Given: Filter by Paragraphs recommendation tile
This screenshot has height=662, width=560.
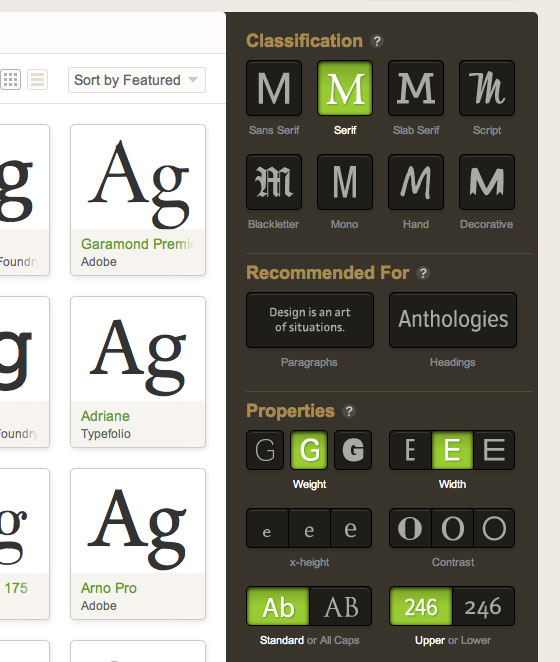Looking at the screenshot, I should pos(310,320).
